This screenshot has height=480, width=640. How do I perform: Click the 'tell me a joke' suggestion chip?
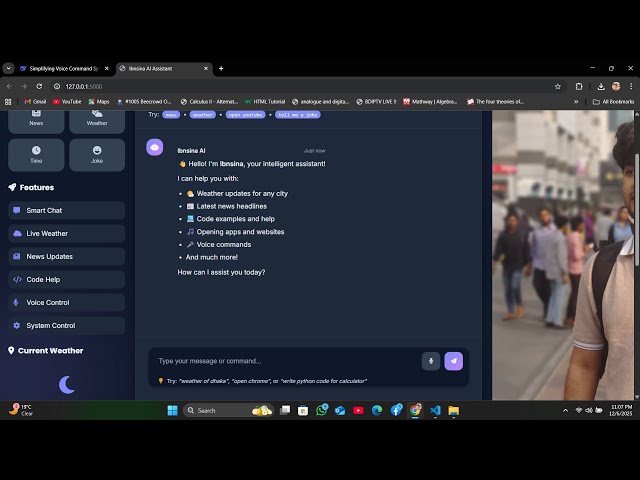tap(298, 115)
